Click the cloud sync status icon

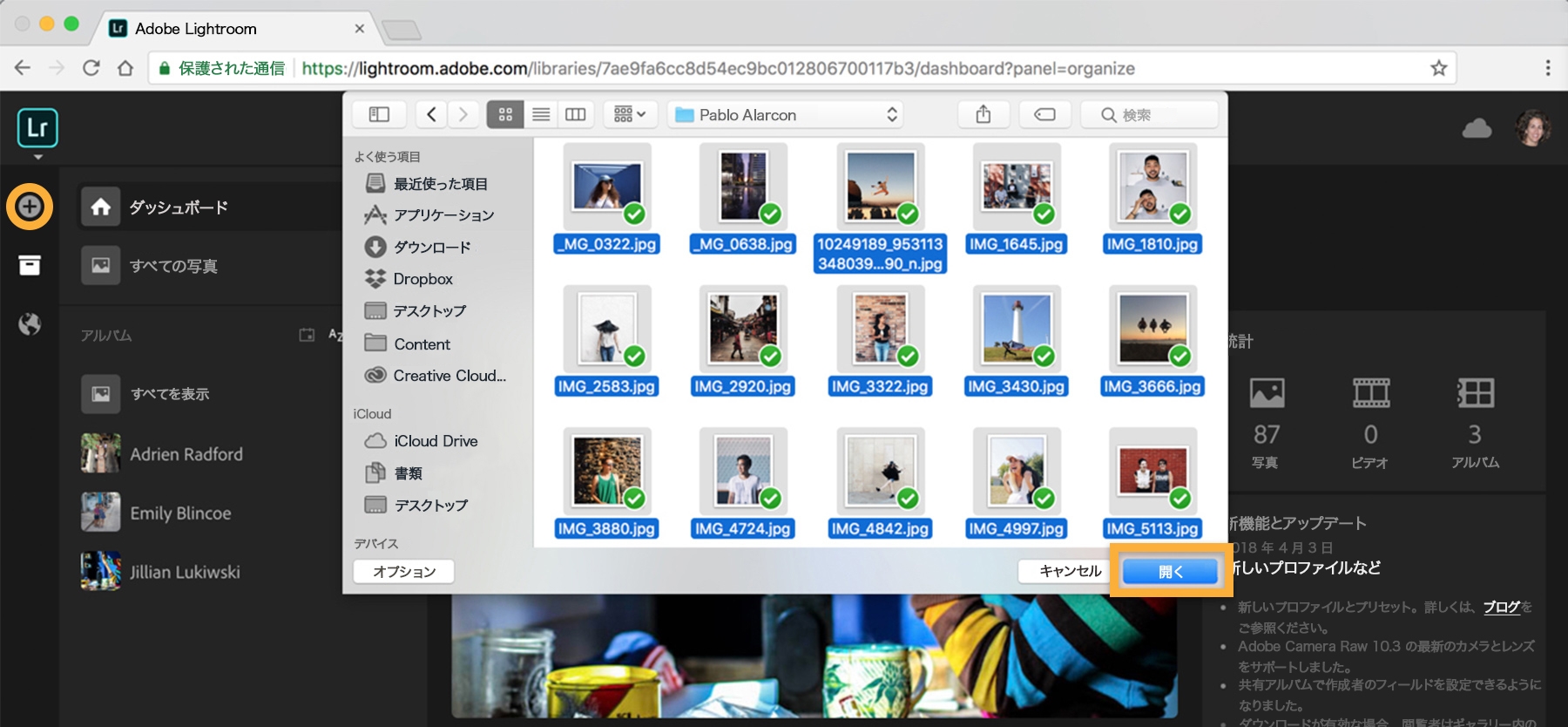[1477, 129]
